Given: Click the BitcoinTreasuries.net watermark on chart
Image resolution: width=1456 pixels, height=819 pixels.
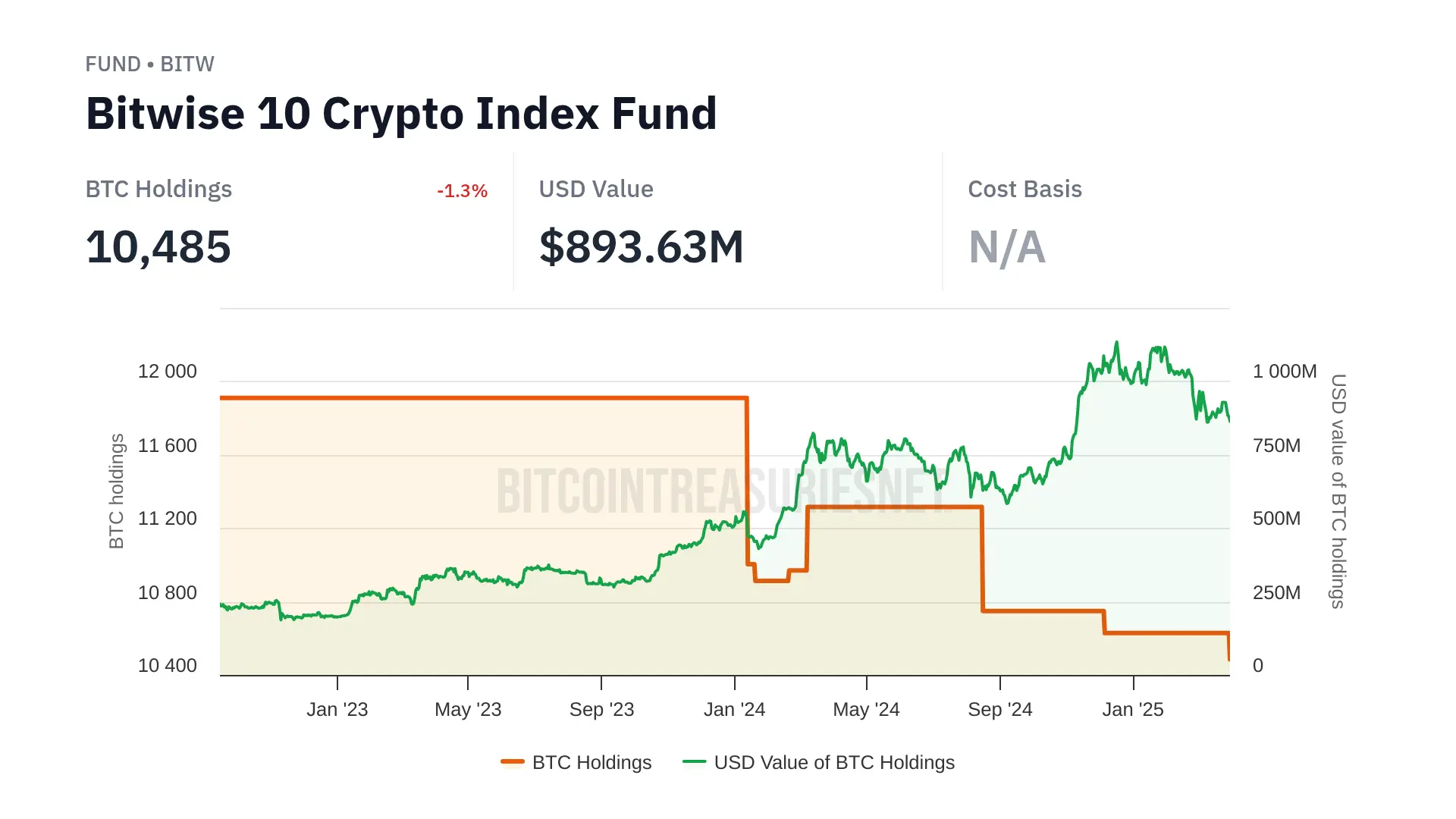Looking at the screenshot, I should 720,491.
